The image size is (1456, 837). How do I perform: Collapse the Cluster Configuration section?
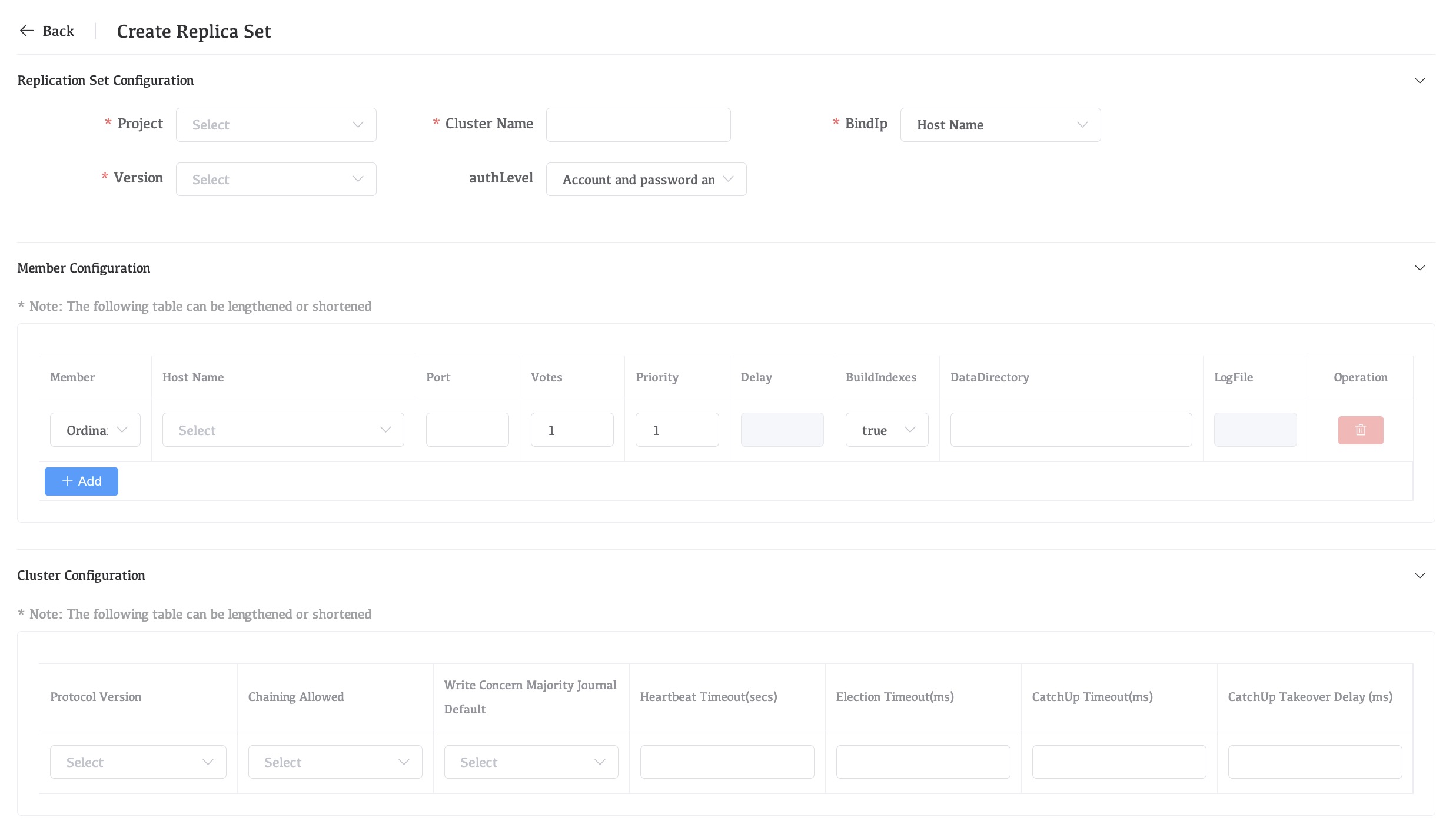pos(1420,576)
